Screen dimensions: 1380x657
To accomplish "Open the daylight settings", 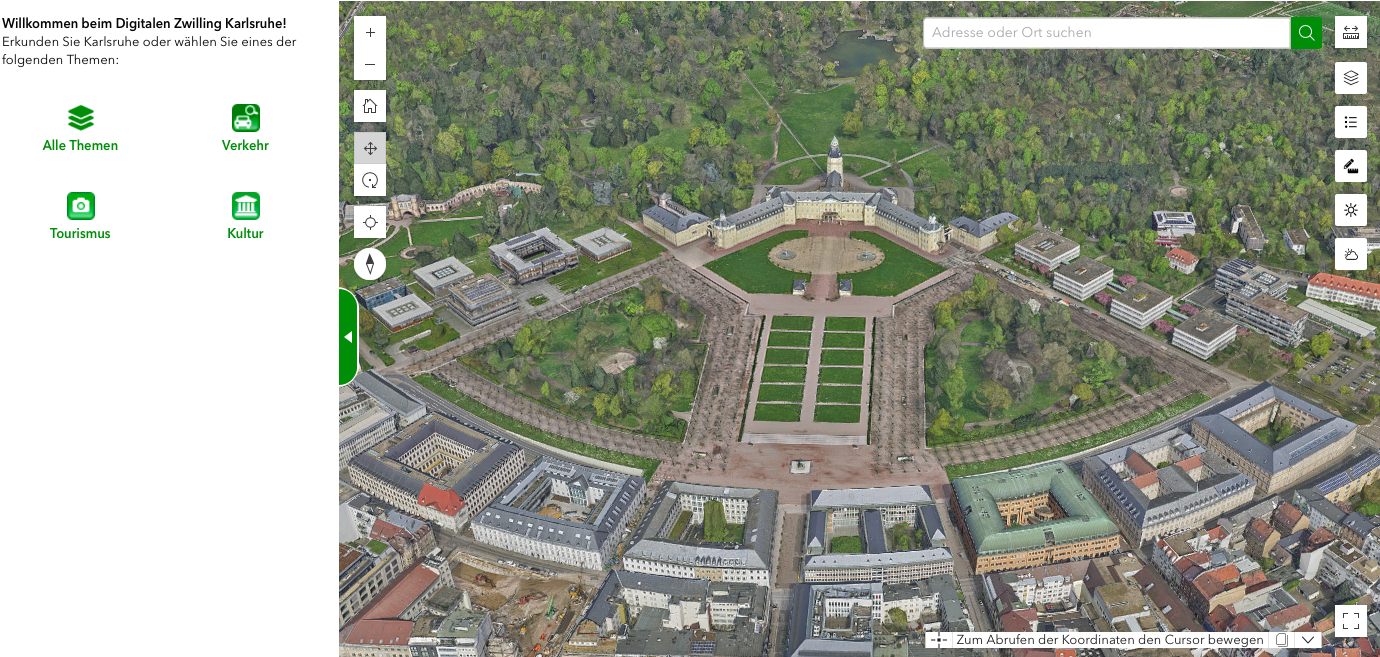I will pyautogui.click(x=1350, y=210).
